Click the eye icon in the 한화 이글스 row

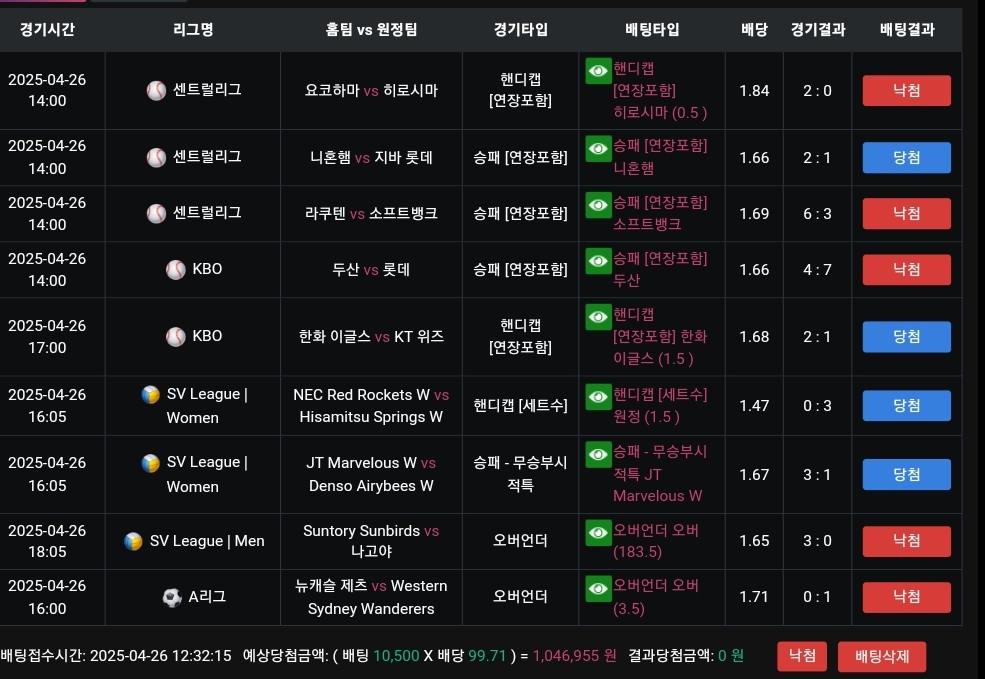point(598,317)
